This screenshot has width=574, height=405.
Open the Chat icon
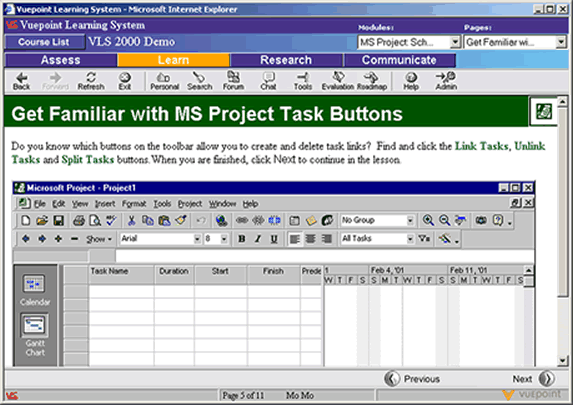point(268,81)
